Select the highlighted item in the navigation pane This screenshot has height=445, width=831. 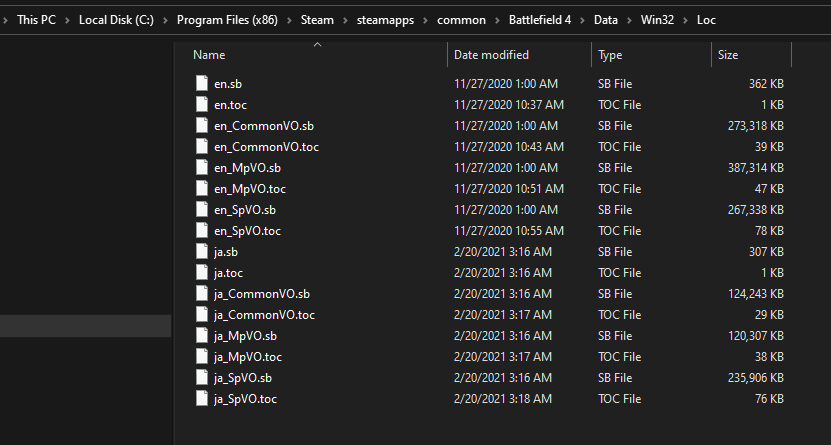(x=86, y=326)
